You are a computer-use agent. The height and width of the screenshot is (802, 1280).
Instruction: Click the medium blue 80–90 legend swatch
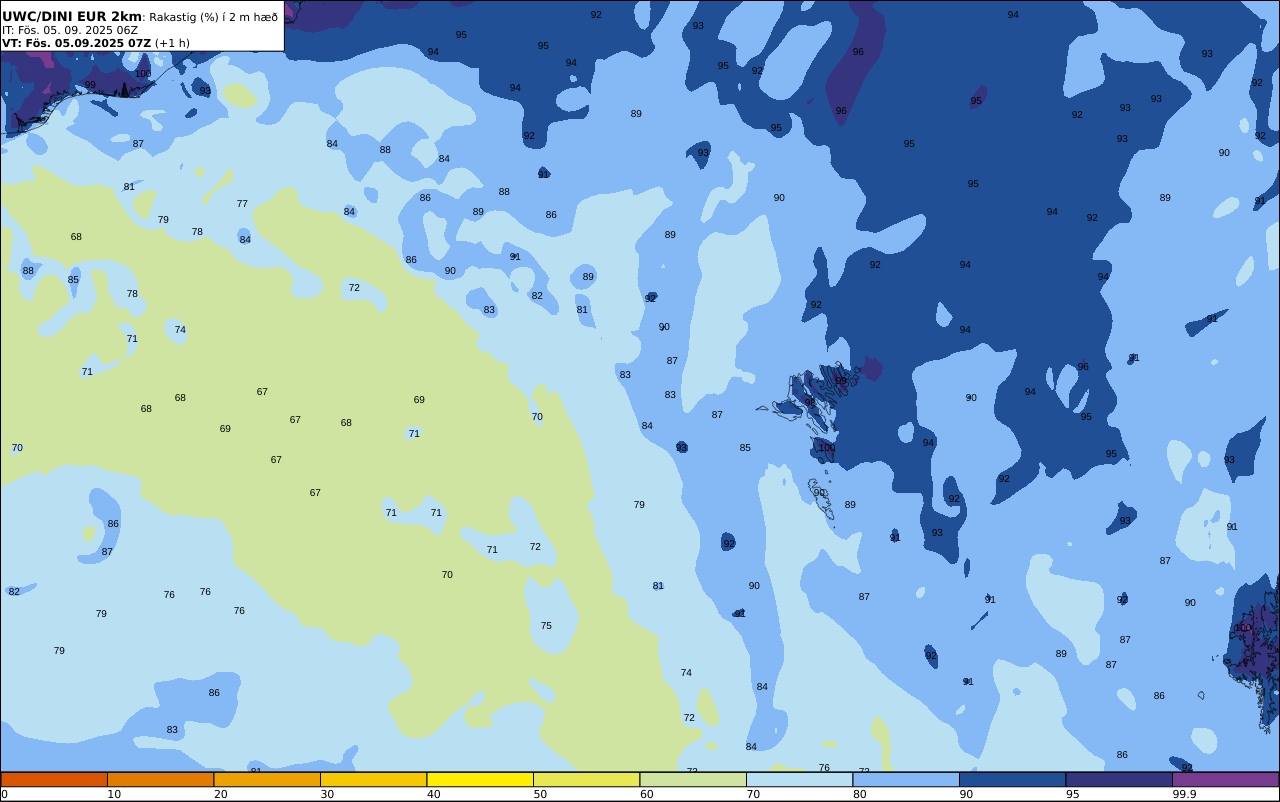click(906, 779)
